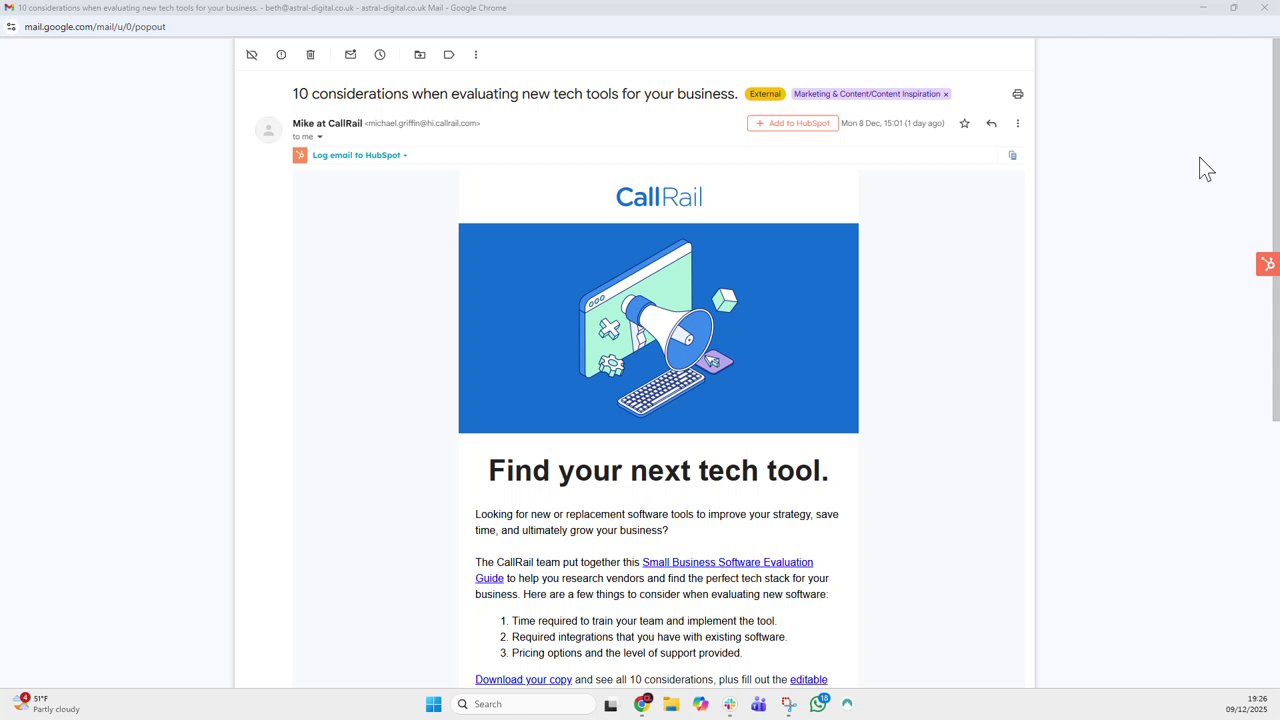Image resolution: width=1280 pixels, height=720 pixels.
Task: Click the remove-label (crossed tag) icon
Action: click(x=252, y=55)
